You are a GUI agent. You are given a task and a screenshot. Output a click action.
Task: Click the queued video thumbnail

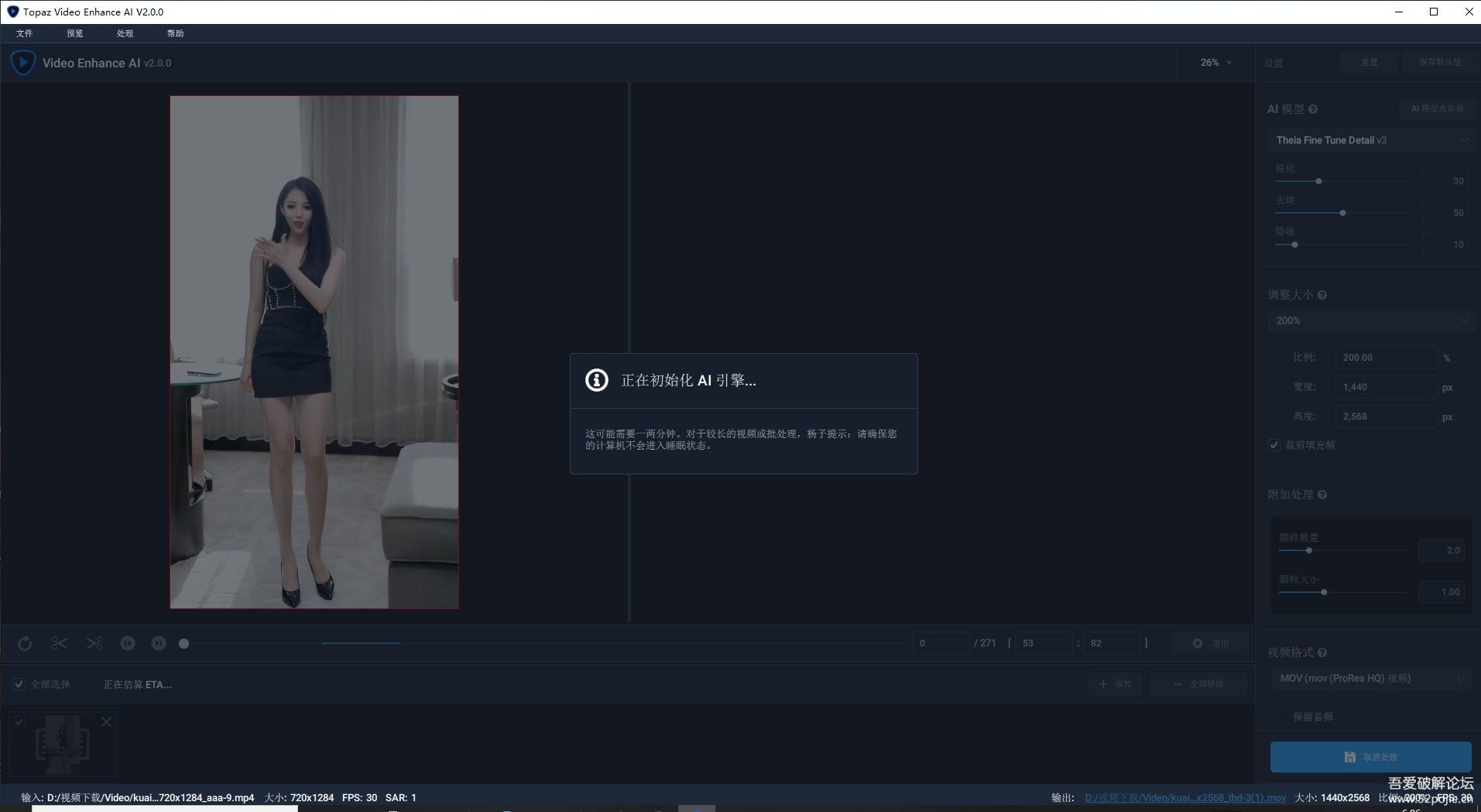tap(61, 743)
